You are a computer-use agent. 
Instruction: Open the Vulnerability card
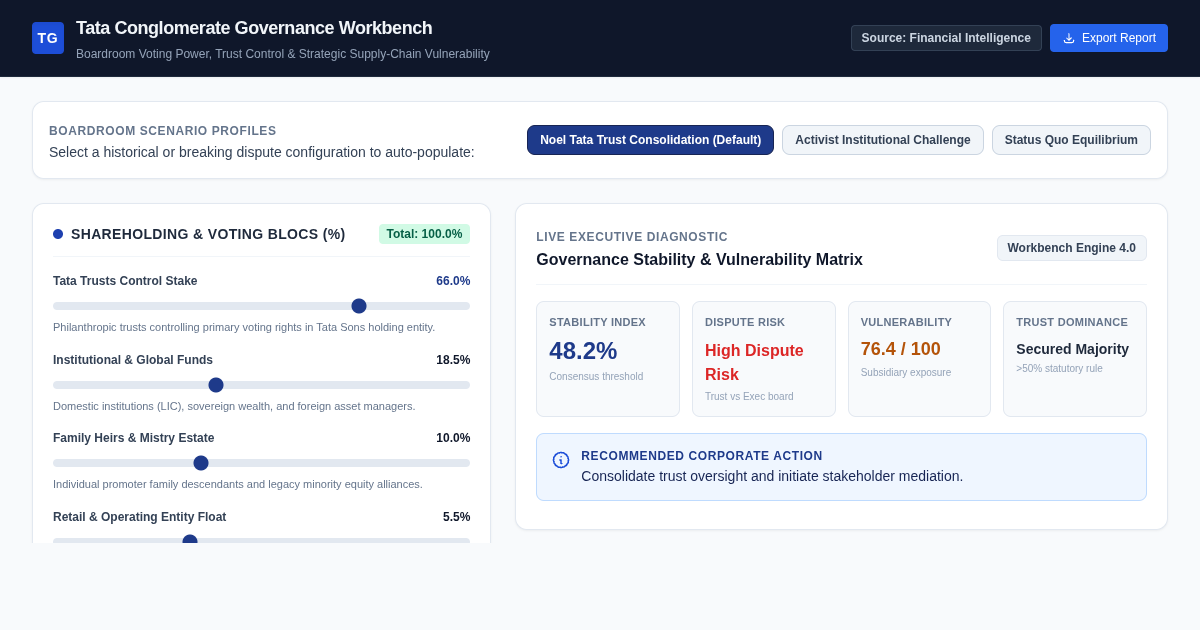click(920, 359)
